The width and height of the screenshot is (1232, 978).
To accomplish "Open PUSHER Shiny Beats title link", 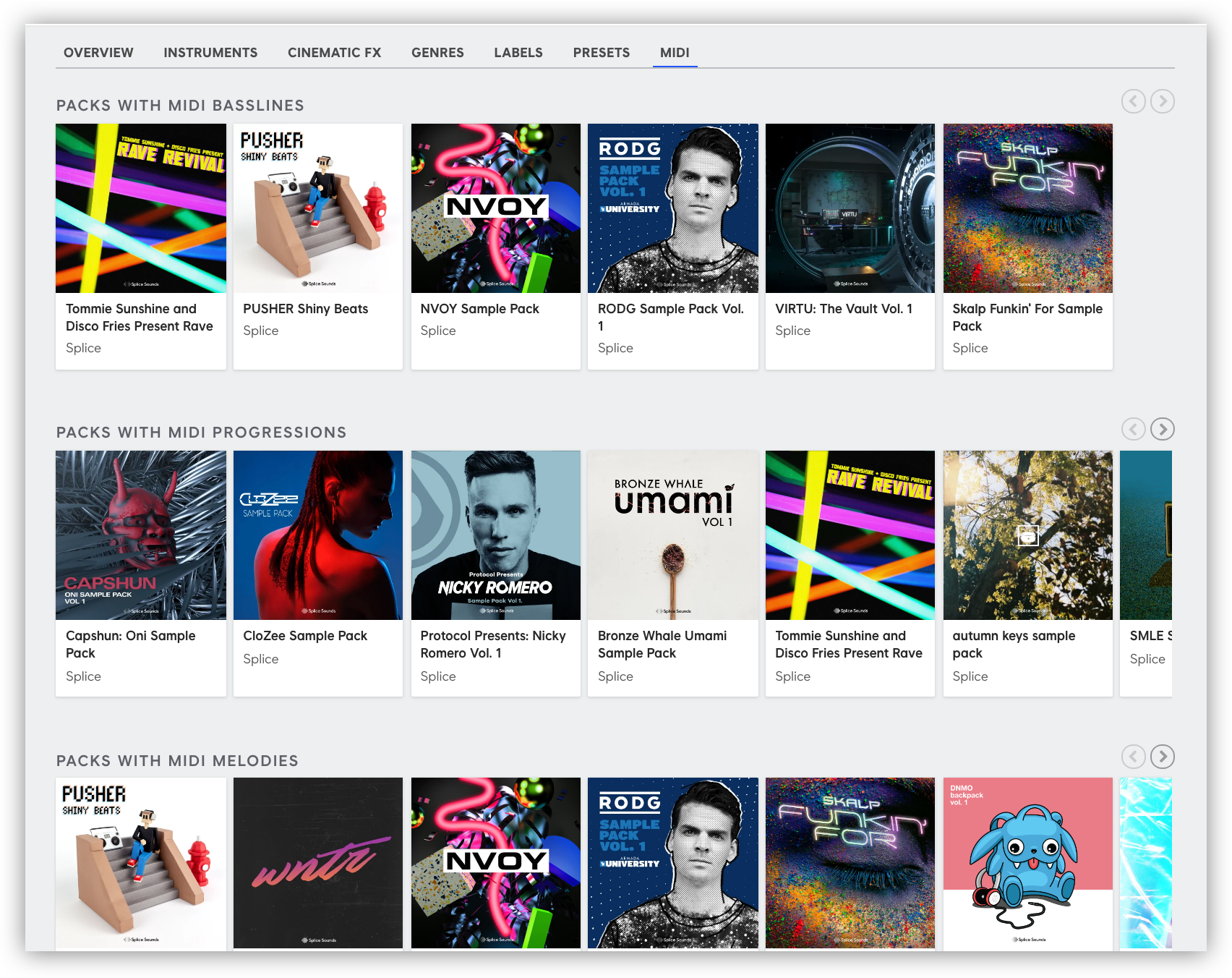I will 306,309.
